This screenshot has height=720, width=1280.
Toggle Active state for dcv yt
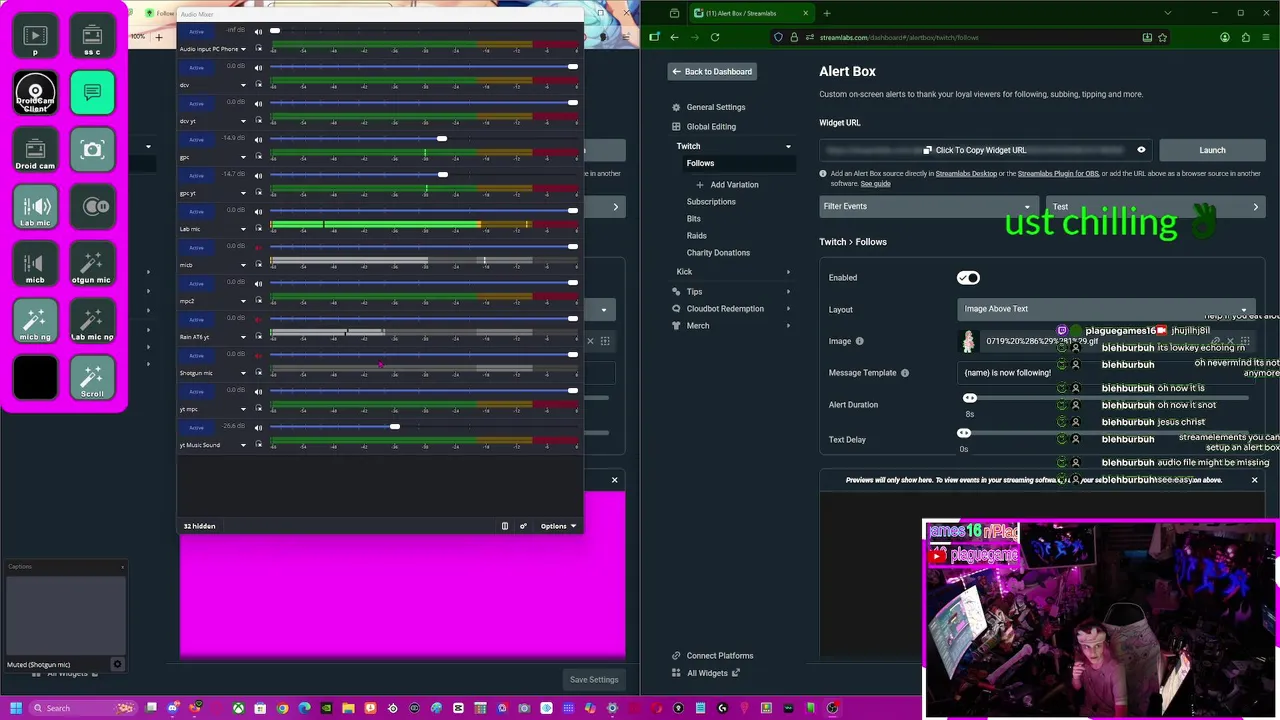point(197,103)
